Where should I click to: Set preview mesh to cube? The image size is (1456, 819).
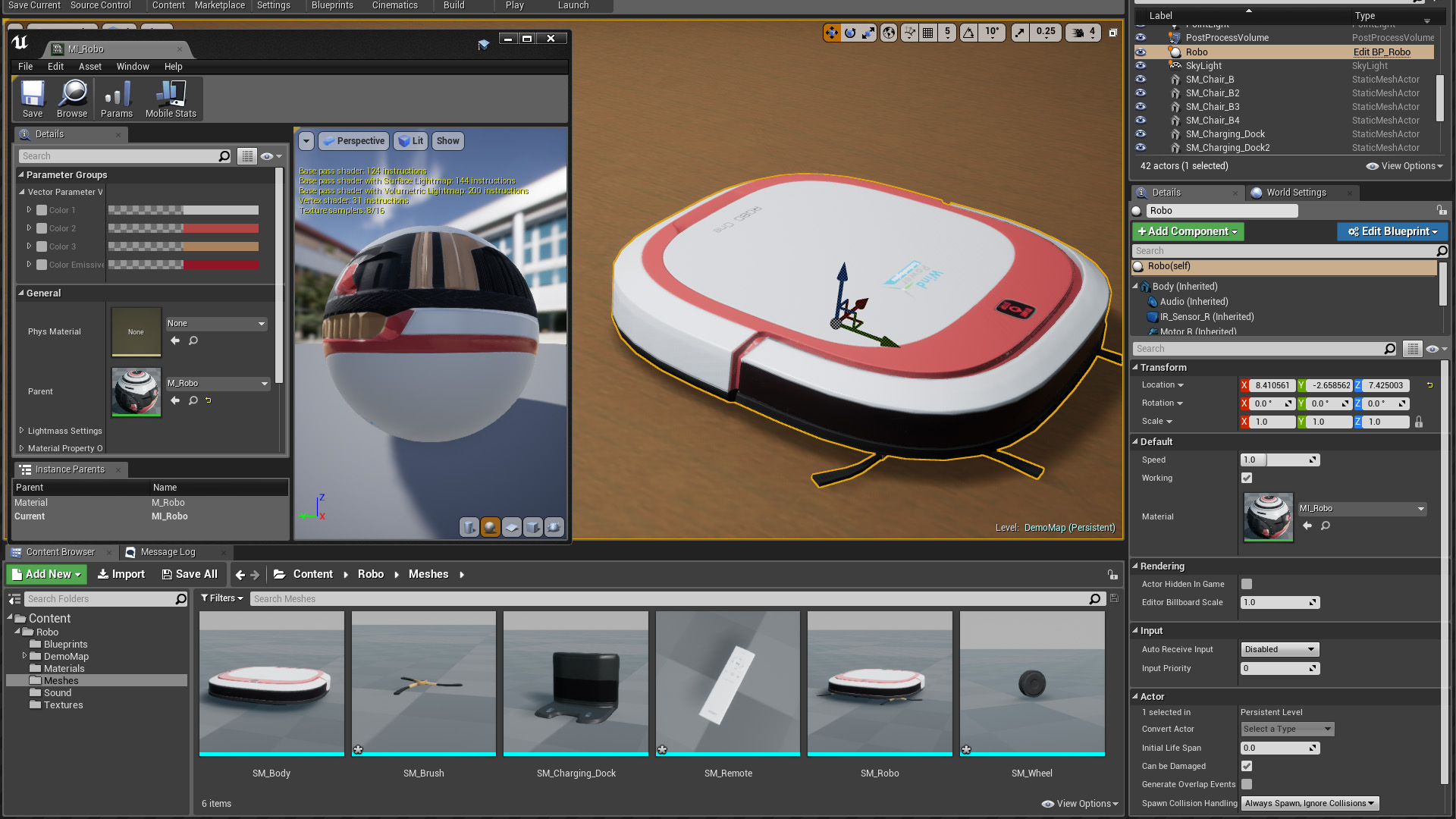[x=533, y=527]
